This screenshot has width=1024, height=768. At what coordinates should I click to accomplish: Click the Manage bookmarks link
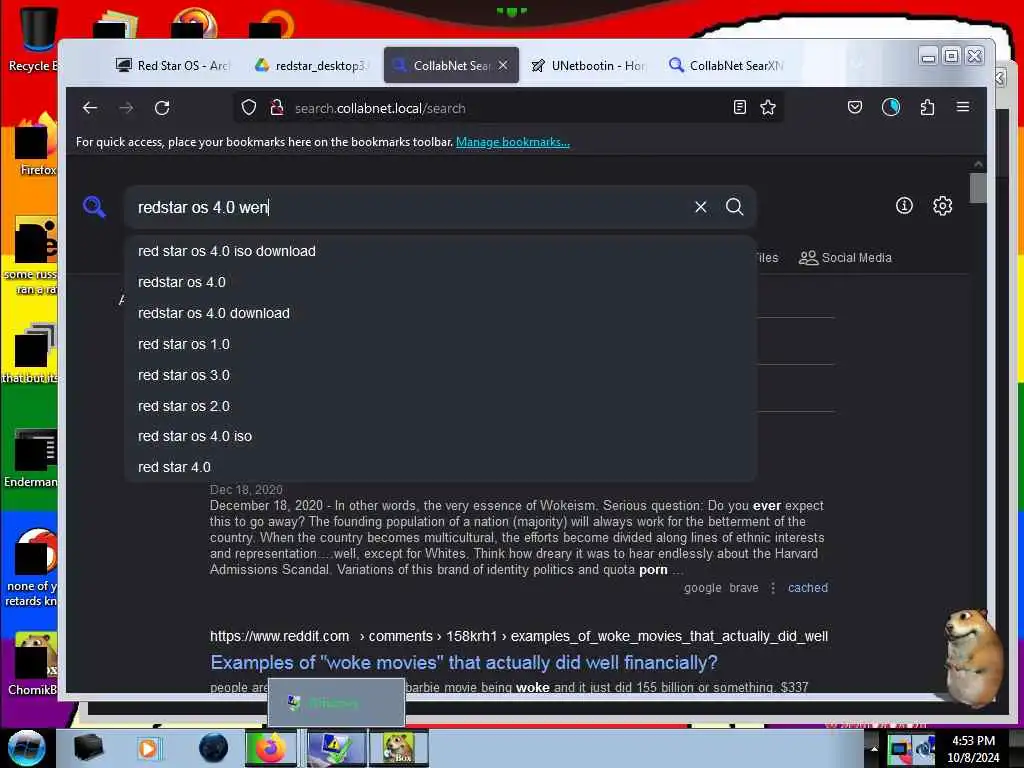[x=513, y=142]
